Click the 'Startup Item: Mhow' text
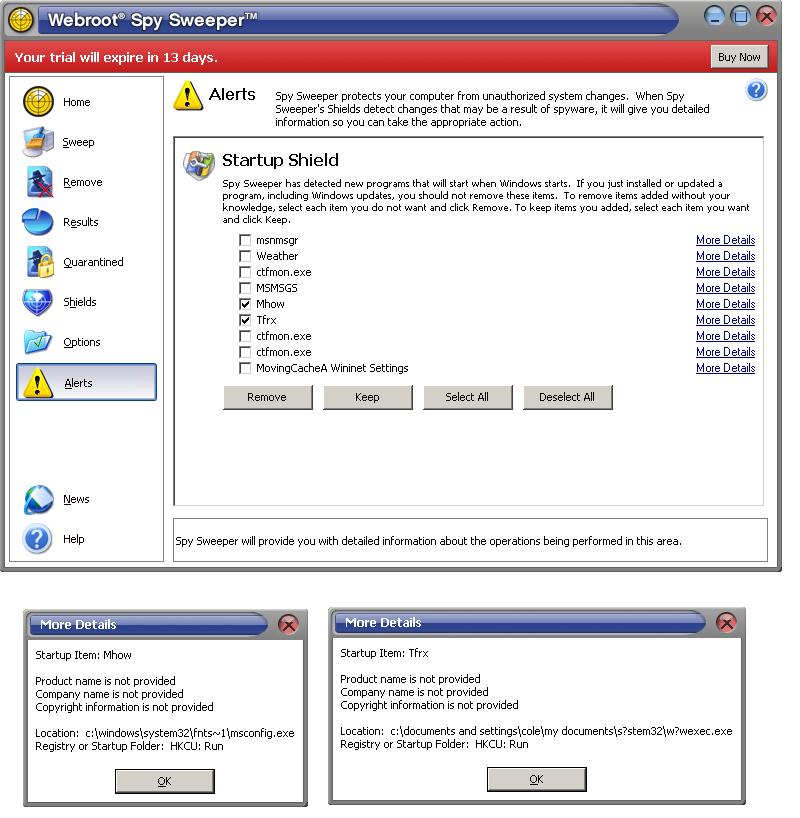The height and width of the screenshot is (818, 800). pyautogui.click(x=83, y=655)
